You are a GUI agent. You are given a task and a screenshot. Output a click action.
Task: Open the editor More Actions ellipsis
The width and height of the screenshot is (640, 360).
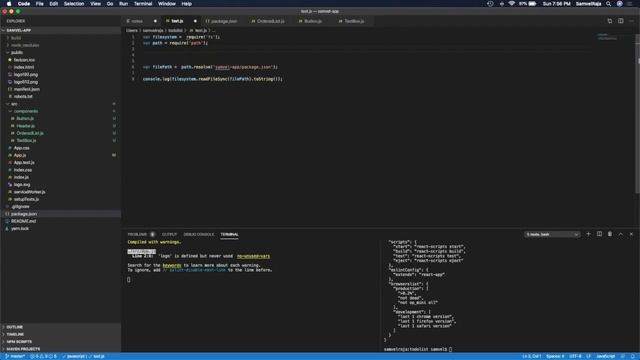click(x=631, y=21)
